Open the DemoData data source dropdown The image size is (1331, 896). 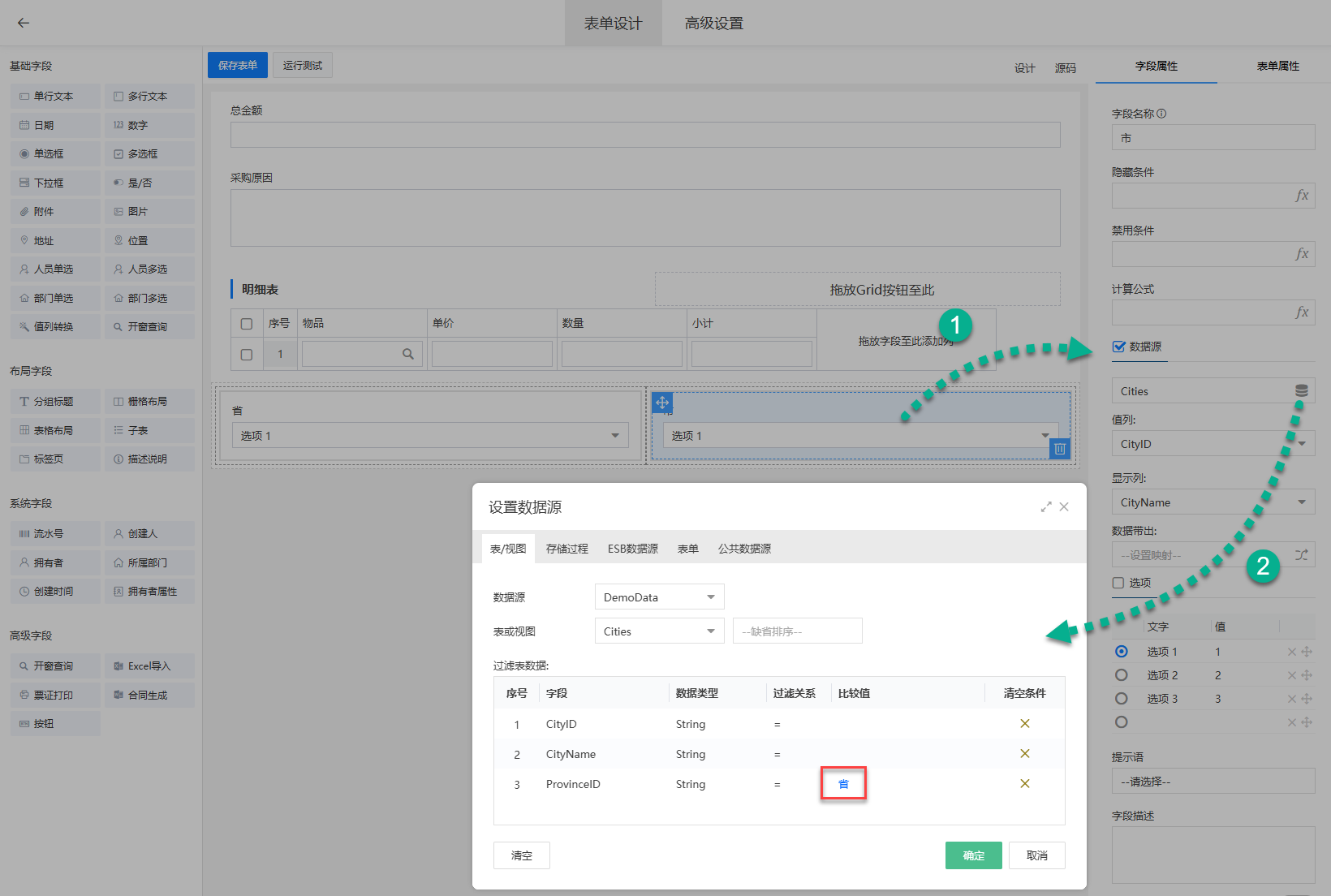click(659, 597)
